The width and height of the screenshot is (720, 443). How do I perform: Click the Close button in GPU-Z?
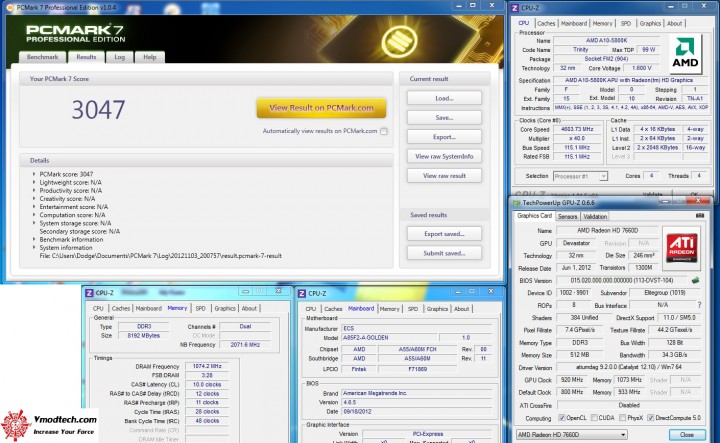[687, 434]
